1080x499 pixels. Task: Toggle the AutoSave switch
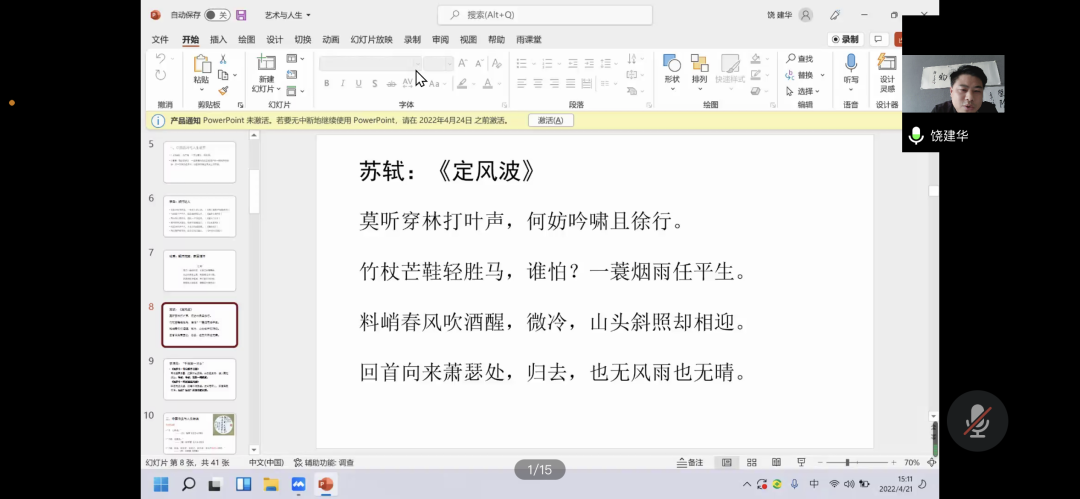pos(216,15)
